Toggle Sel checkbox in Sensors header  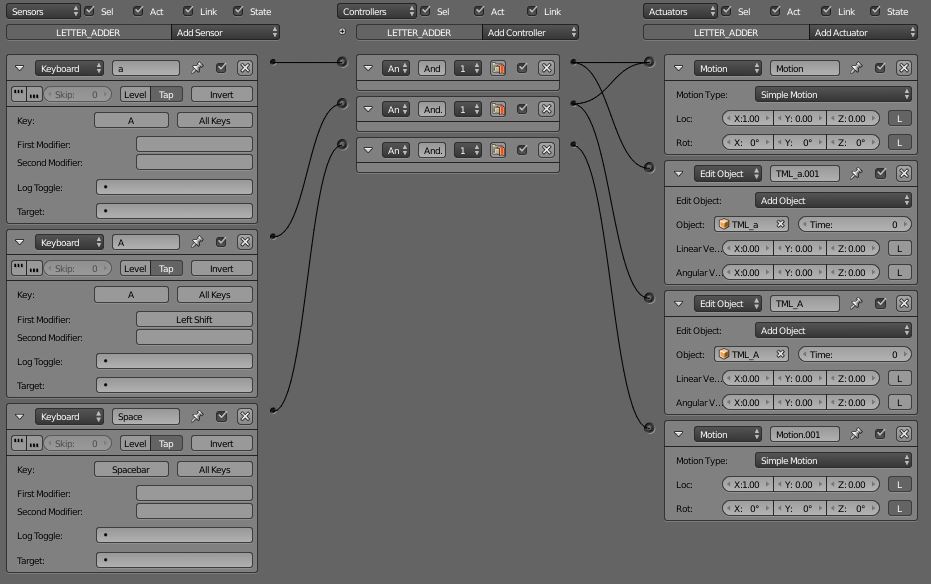pyautogui.click(x=90, y=11)
